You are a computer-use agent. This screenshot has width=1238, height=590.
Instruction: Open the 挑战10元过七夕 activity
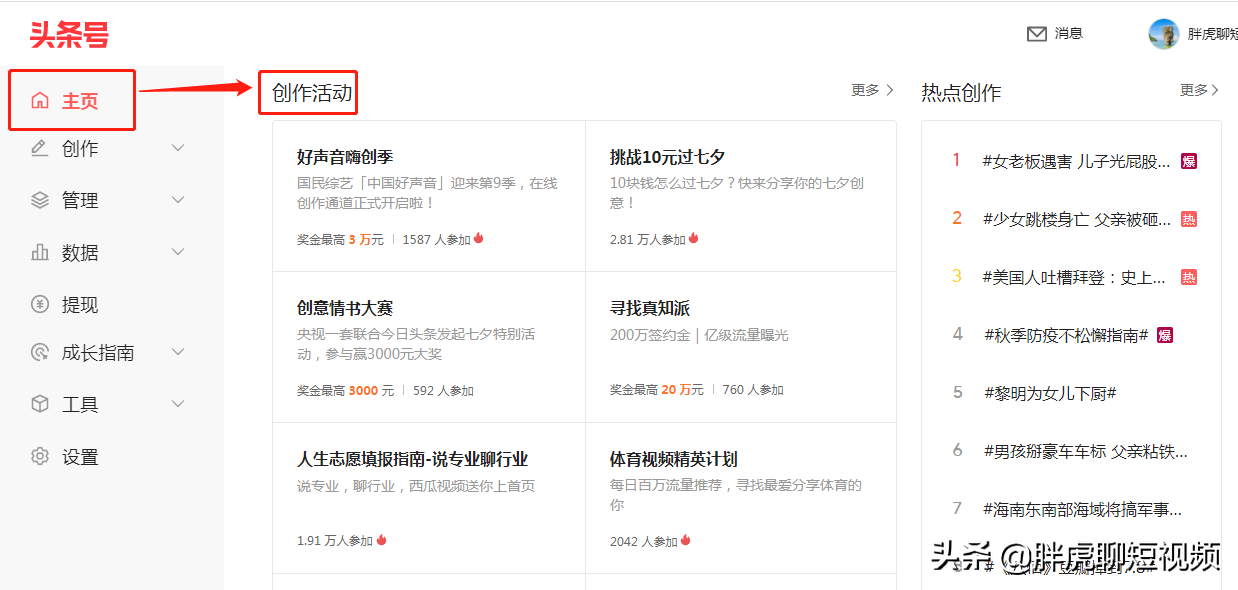[x=667, y=157]
